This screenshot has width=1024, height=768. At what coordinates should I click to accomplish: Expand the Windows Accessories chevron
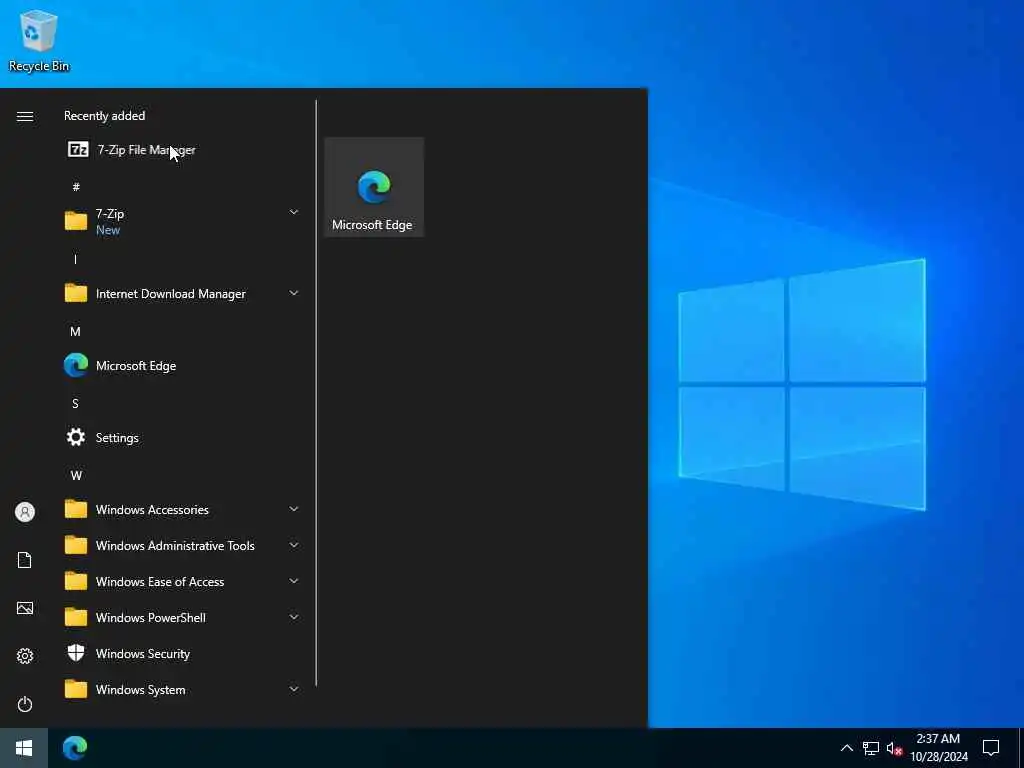click(294, 509)
